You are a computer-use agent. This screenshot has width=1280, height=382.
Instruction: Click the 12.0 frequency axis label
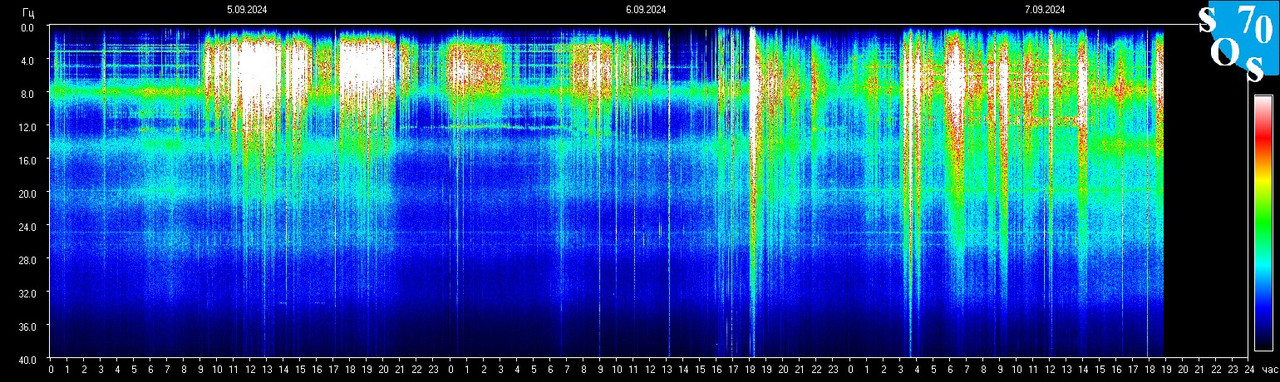click(x=28, y=127)
